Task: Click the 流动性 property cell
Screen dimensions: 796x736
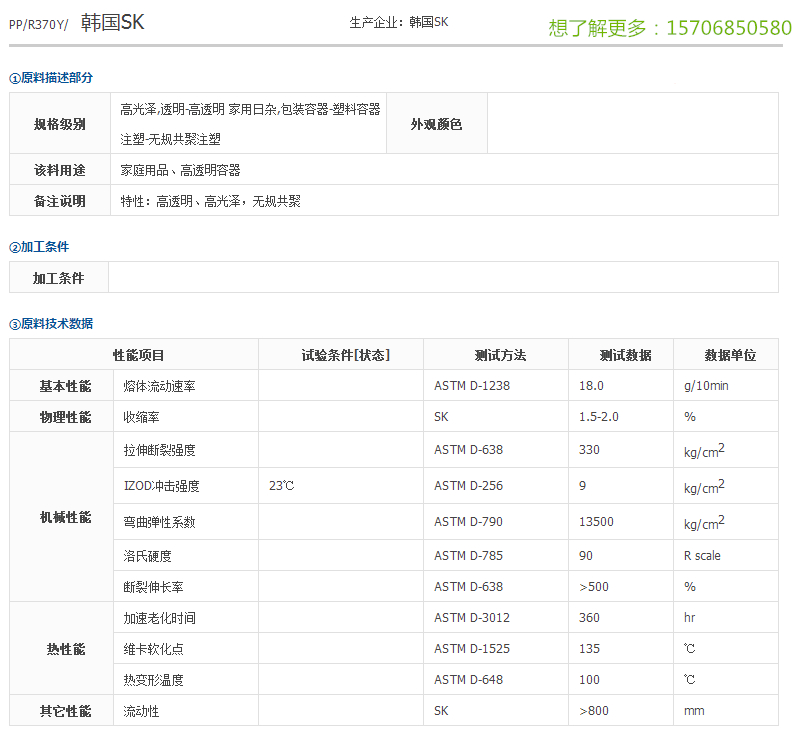Action: click(186, 710)
